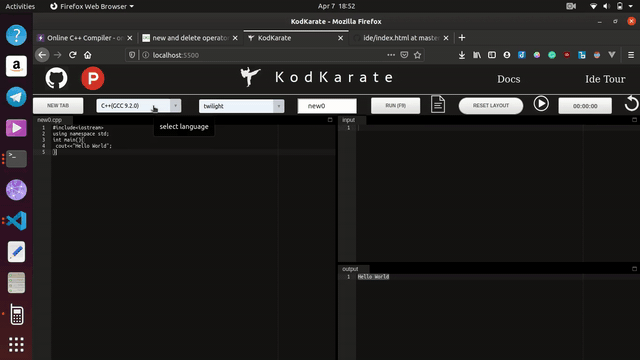Select the new0.cpp editor tab
The image size is (640, 360).
pos(49,120)
